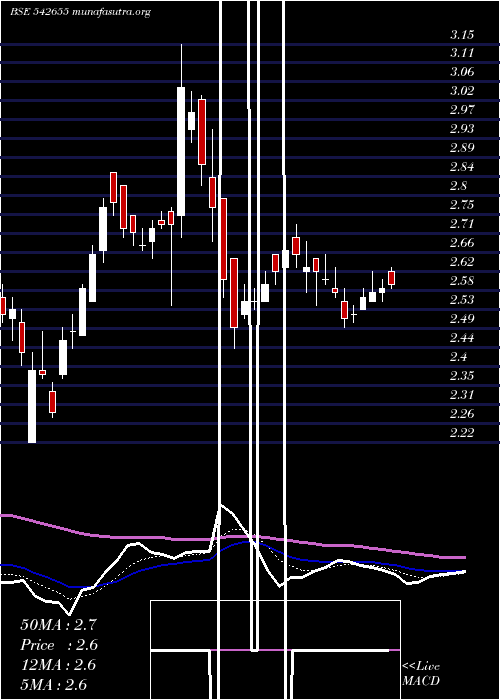Image resolution: width=500 pixels, height=700 pixels.
Task: Click the 2.44 price axis label
Action: pyautogui.click(x=462, y=338)
